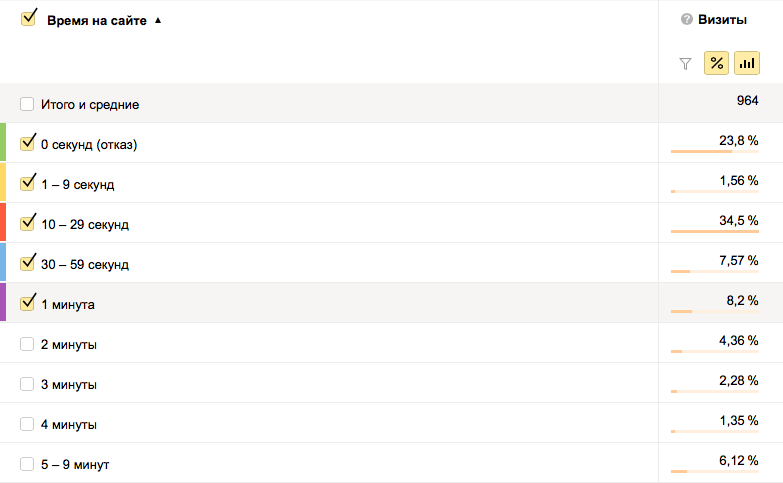Click the green swatch of the 0 секунд row
The height and width of the screenshot is (483, 783).
tap(3, 142)
